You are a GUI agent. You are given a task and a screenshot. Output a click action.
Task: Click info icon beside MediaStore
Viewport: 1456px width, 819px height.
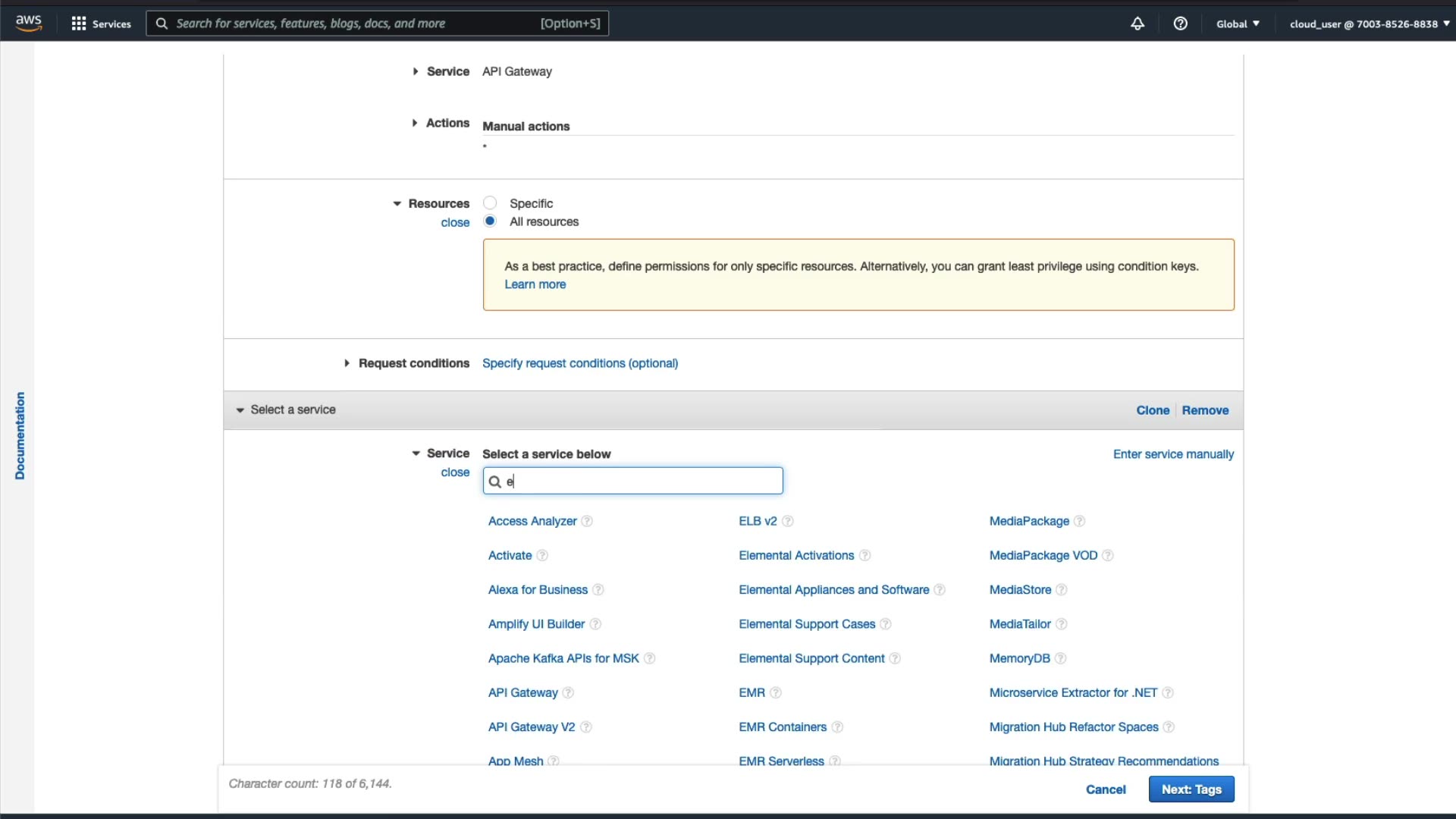(1062, 590)
